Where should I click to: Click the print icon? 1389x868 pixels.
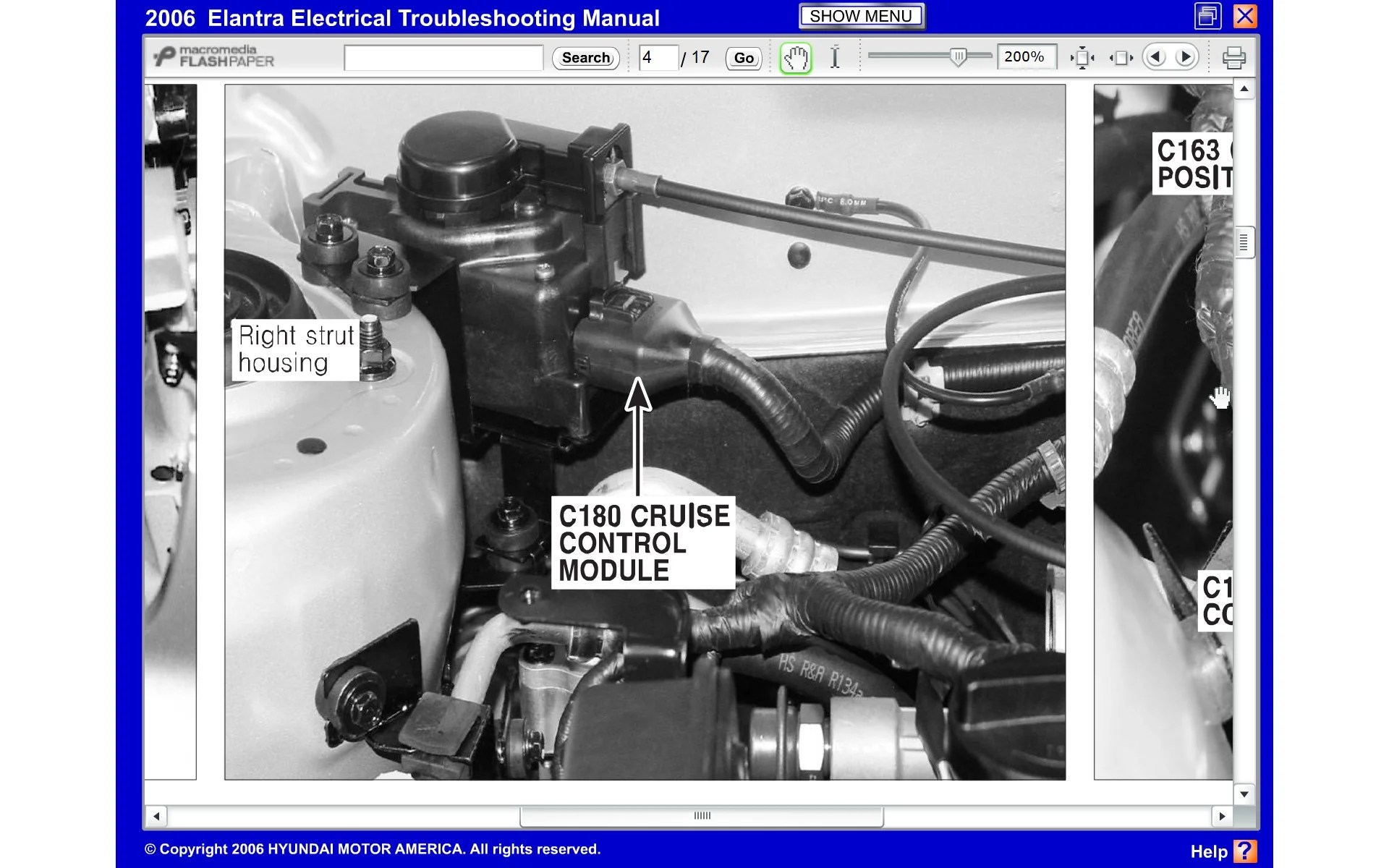coord(1234,58)
